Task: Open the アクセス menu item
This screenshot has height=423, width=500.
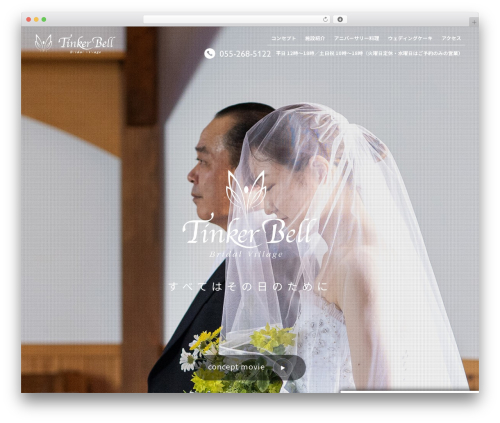Action: point(451,38)
